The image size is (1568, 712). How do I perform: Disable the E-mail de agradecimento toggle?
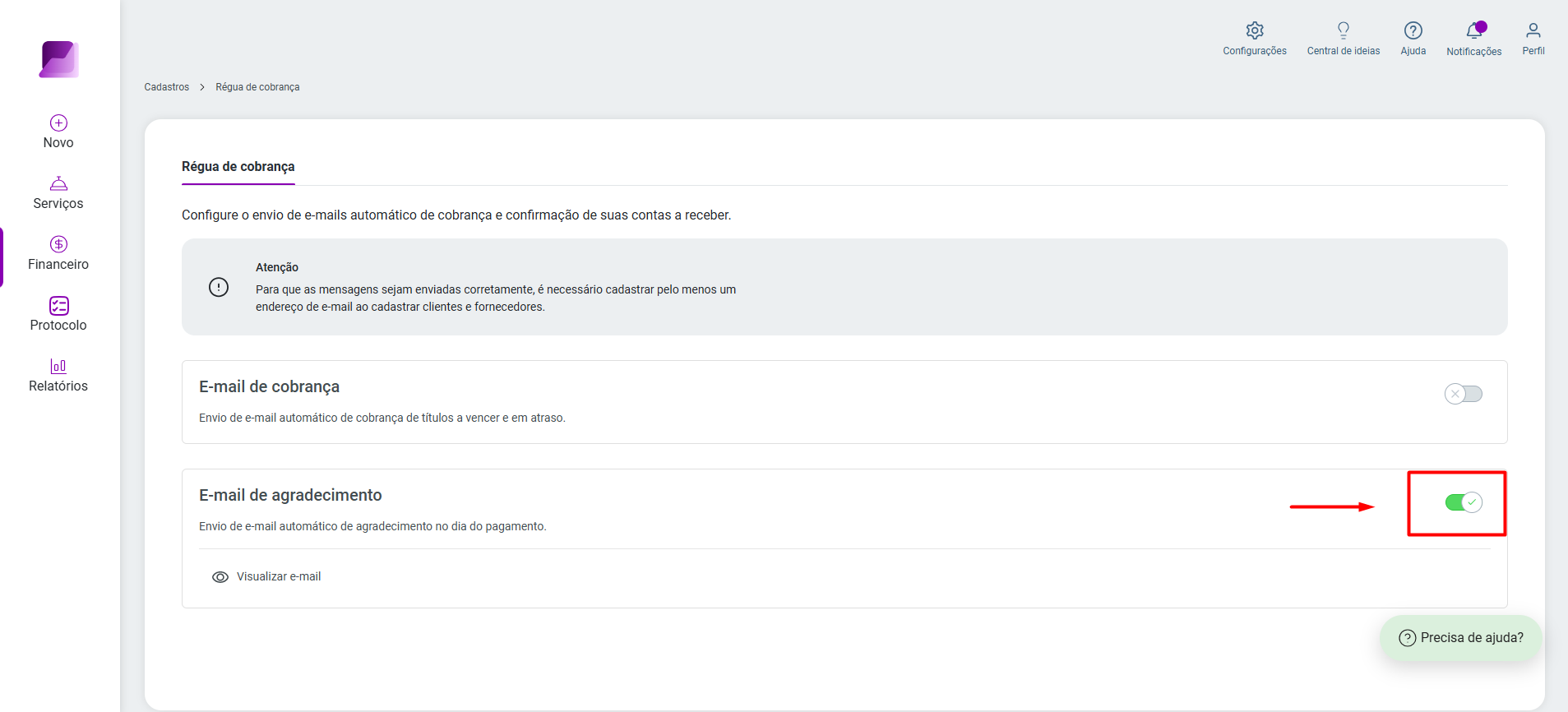[1464, 502]
